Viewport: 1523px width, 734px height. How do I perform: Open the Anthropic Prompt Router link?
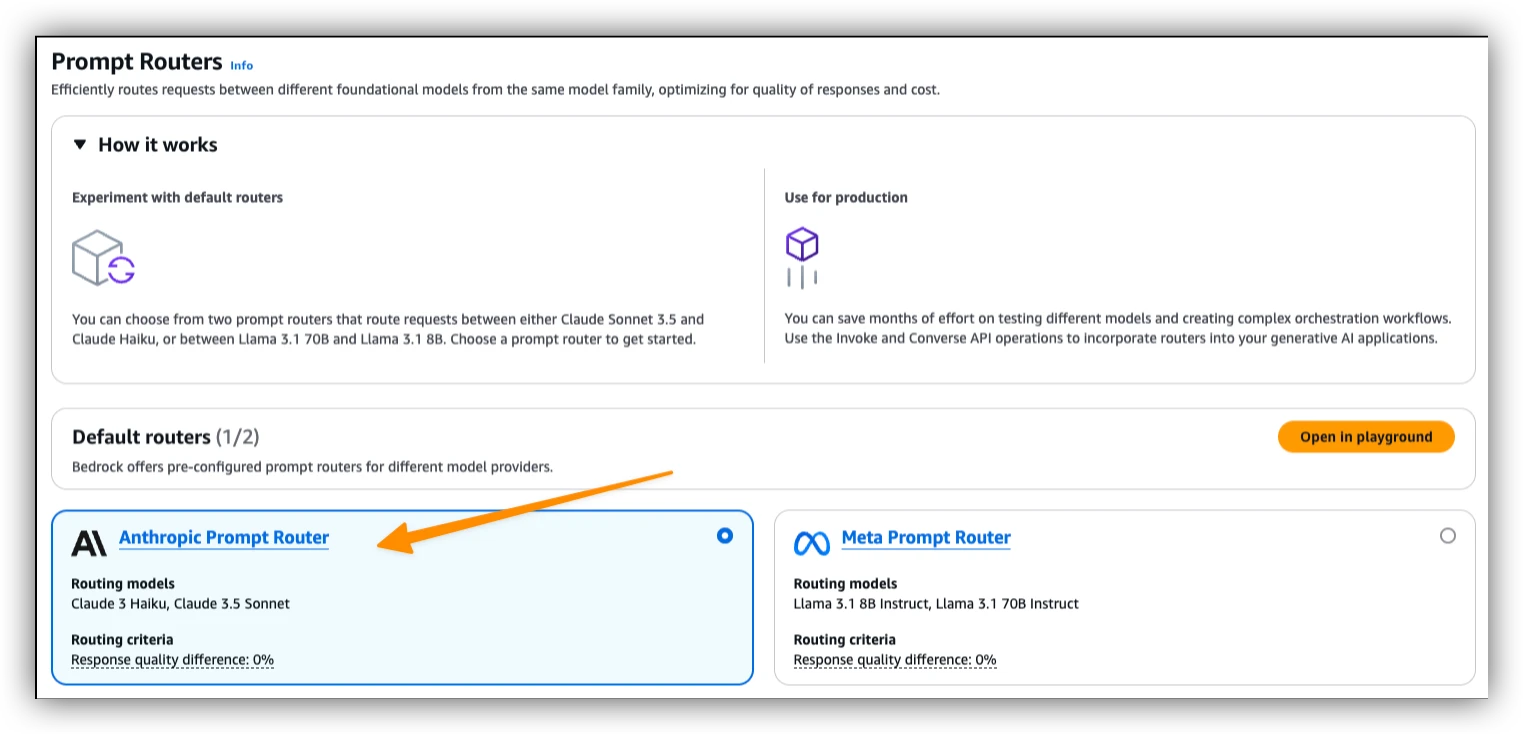[224, 538]
